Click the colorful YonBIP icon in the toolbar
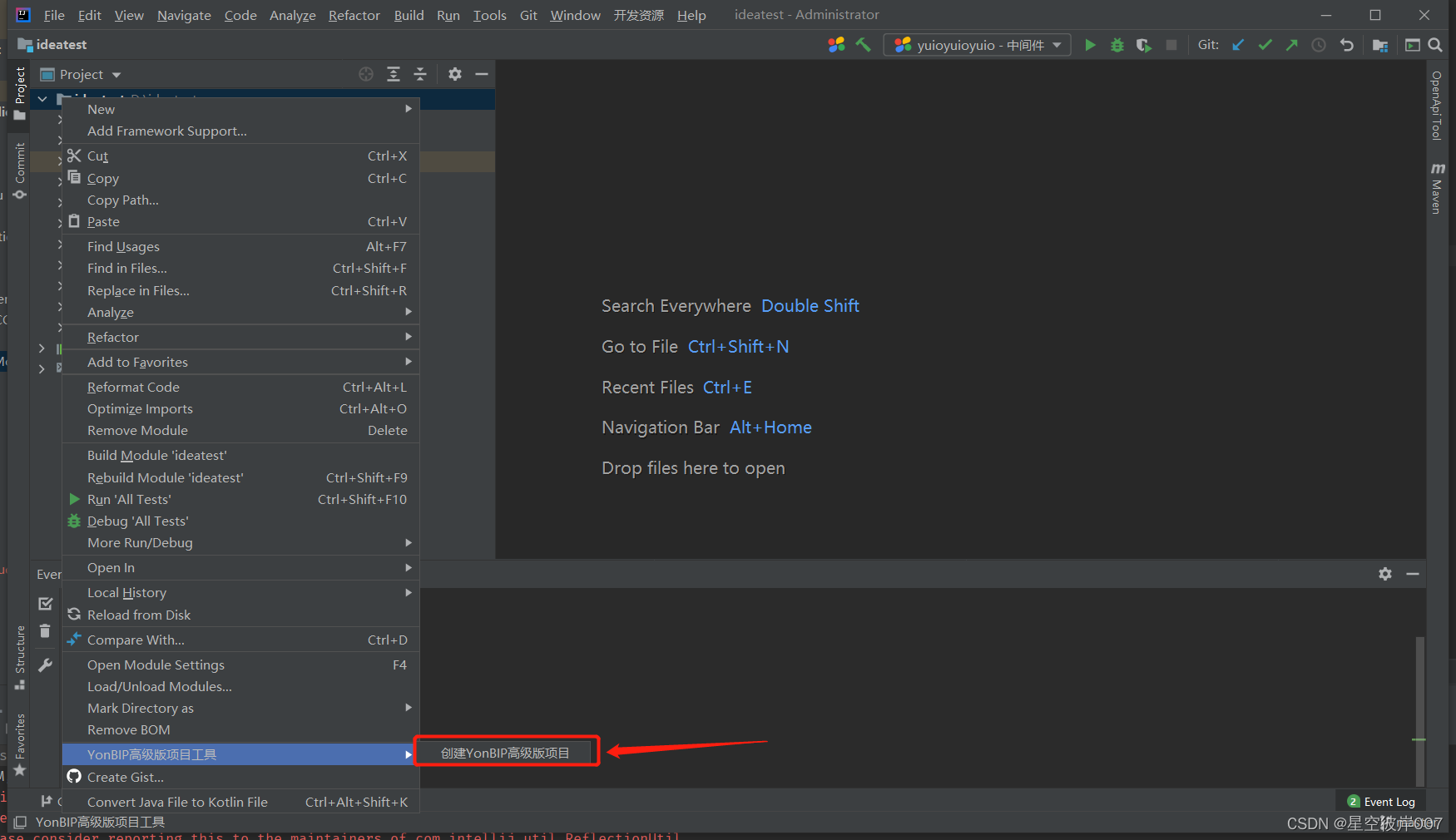 coord(836,45)
